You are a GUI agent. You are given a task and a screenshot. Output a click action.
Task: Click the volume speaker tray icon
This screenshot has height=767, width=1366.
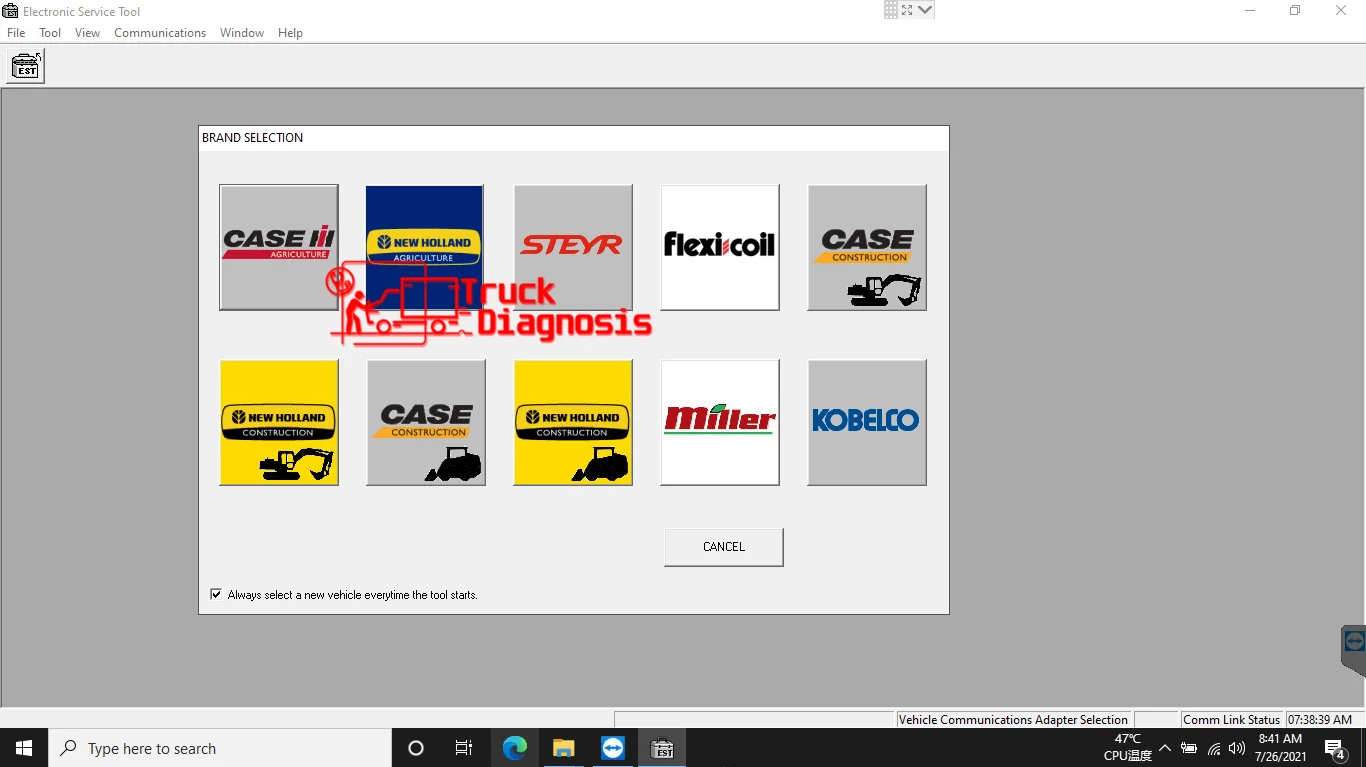pyautogui.click(x=1237, y=748)
